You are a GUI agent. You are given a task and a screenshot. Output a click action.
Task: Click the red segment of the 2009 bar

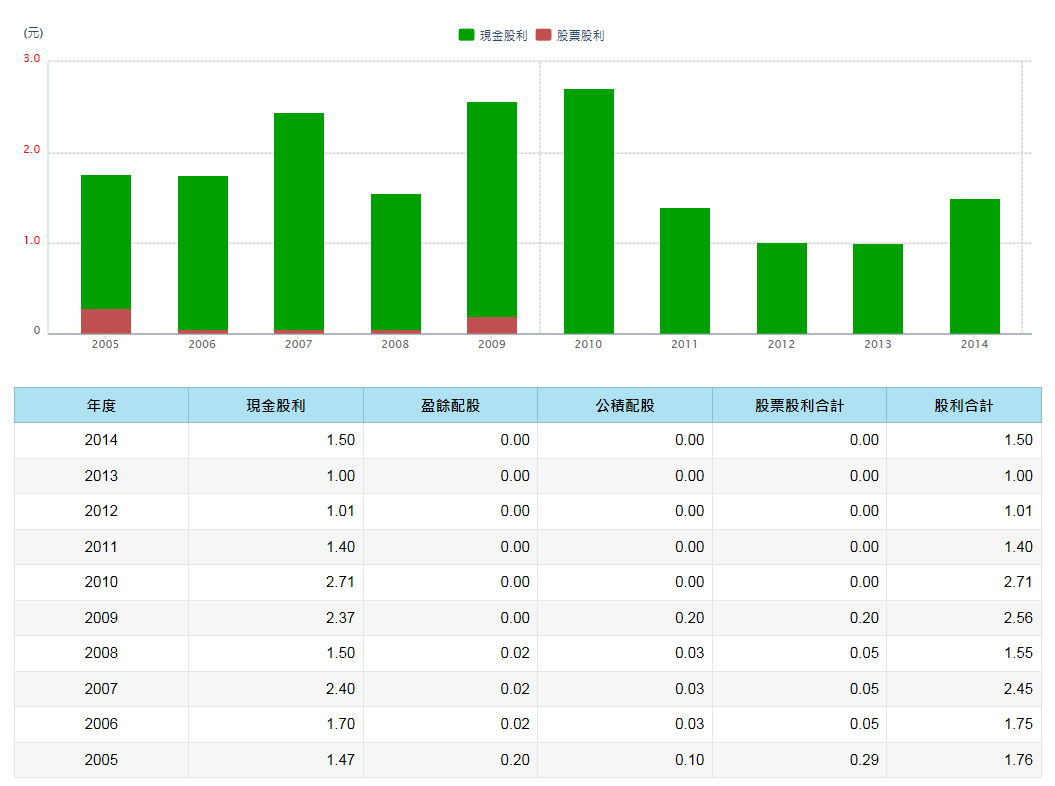click(492, 325)
